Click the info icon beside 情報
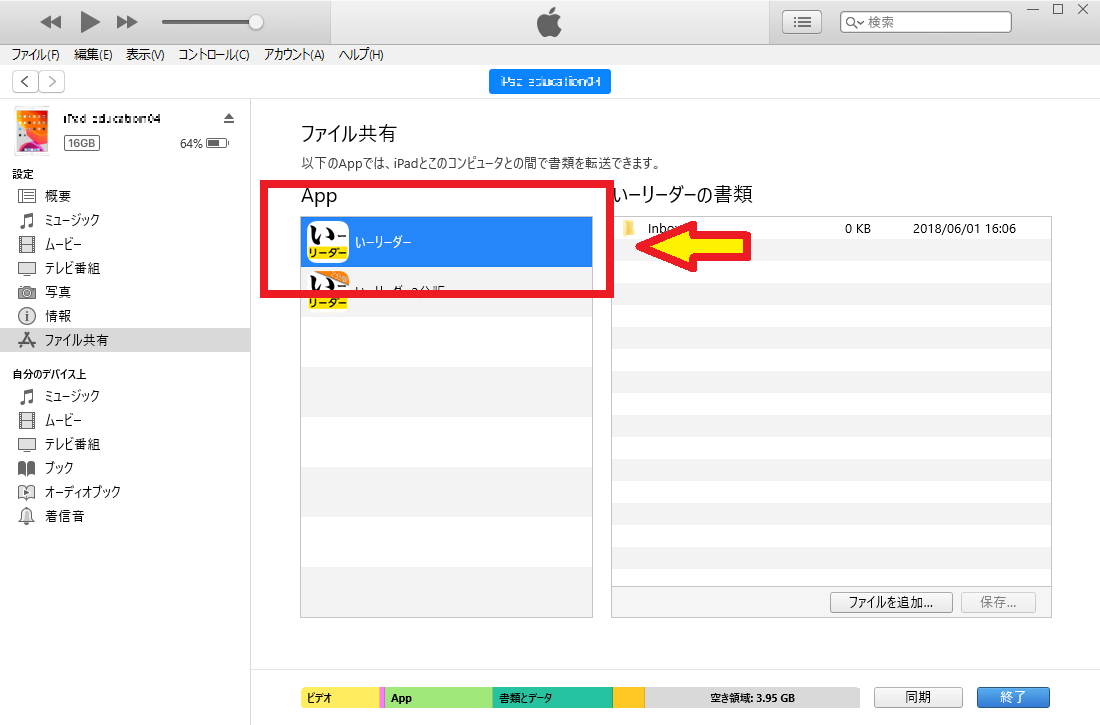 click(x=27, y=316)
